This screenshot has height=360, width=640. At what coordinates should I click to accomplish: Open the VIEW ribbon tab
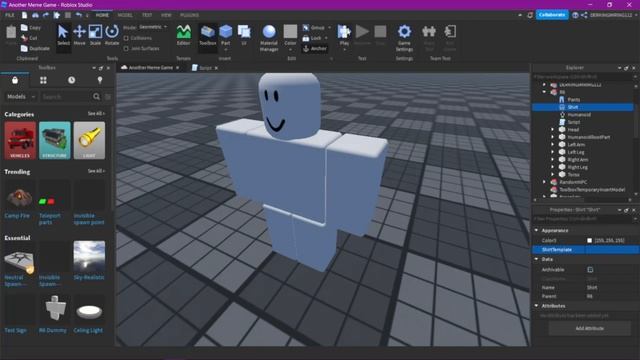tap(166, 15)
